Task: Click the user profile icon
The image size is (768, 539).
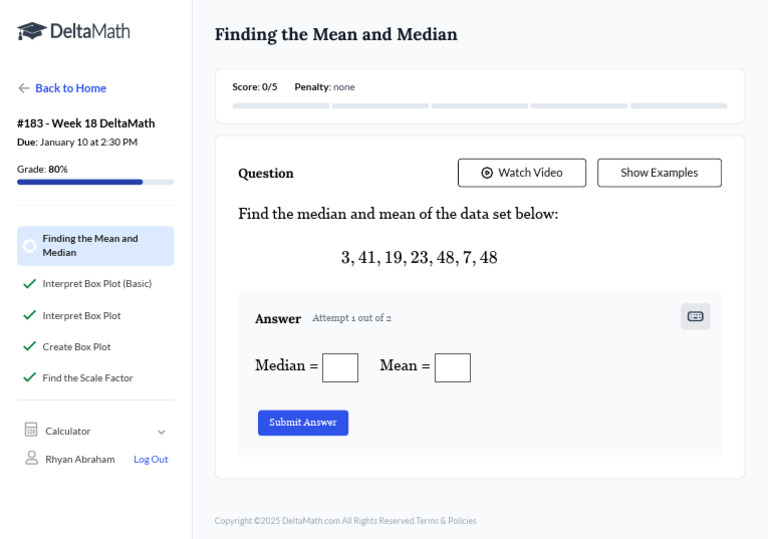Action: tap(31, 458)
